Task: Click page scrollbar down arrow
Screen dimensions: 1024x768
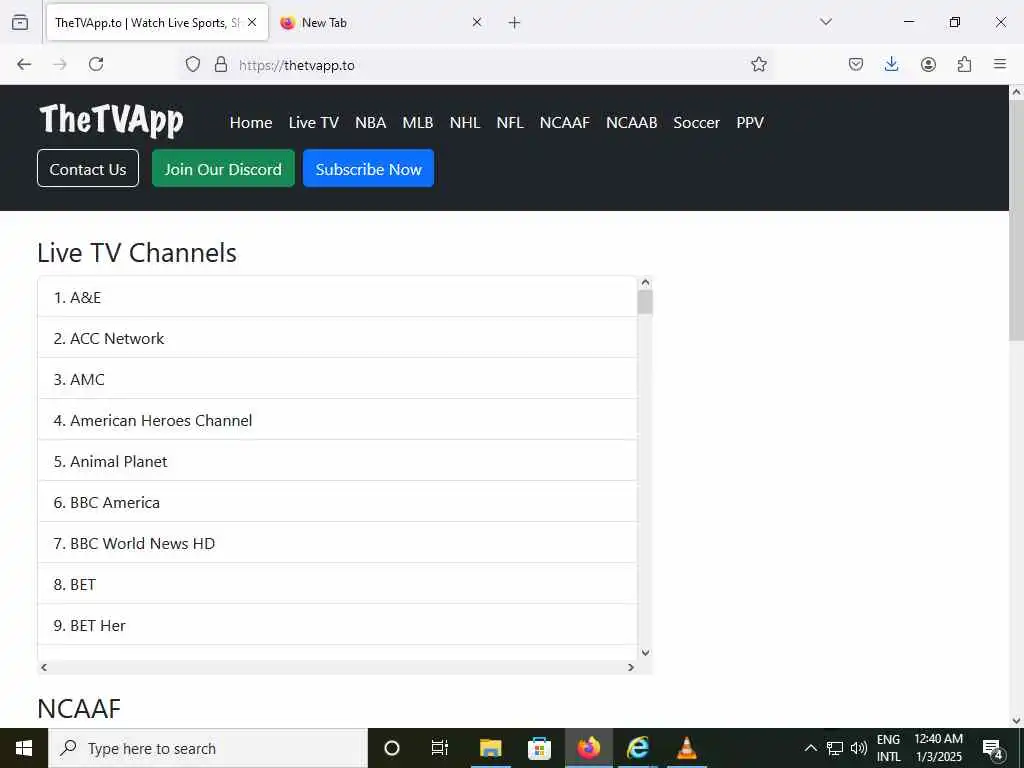Action: 1016,720
